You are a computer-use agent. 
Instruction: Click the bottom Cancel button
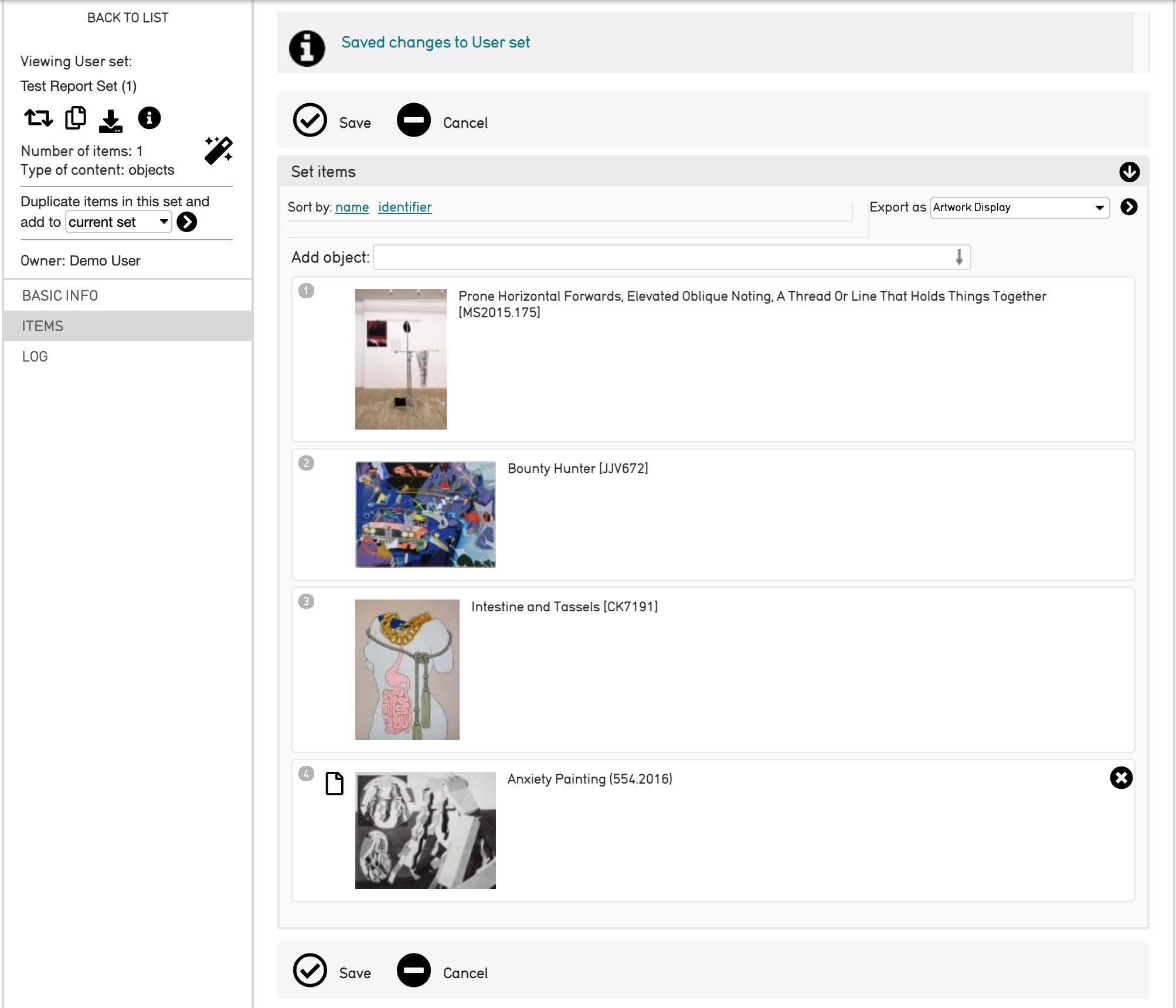pyautogui.click(x=443, y=972)
